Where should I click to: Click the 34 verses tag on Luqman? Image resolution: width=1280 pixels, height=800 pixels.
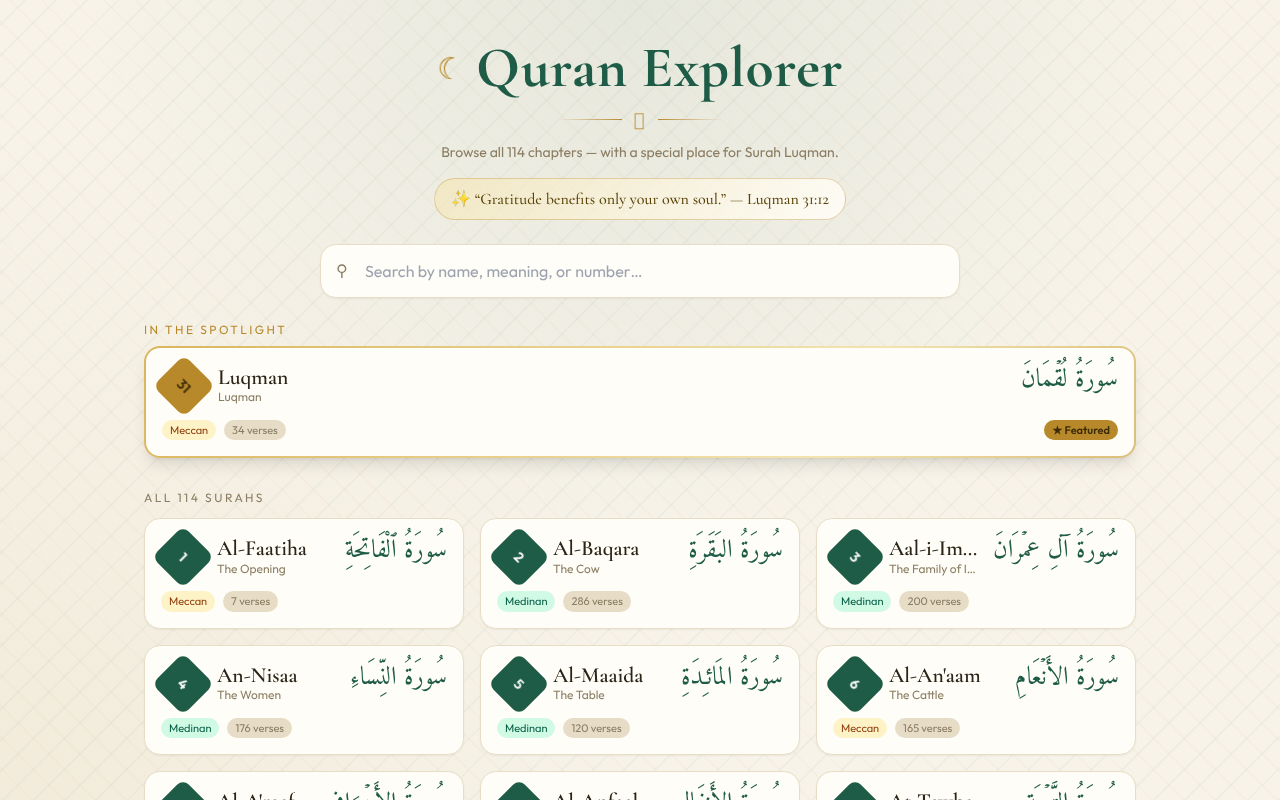pyautogui.click(x=255, y=430)
